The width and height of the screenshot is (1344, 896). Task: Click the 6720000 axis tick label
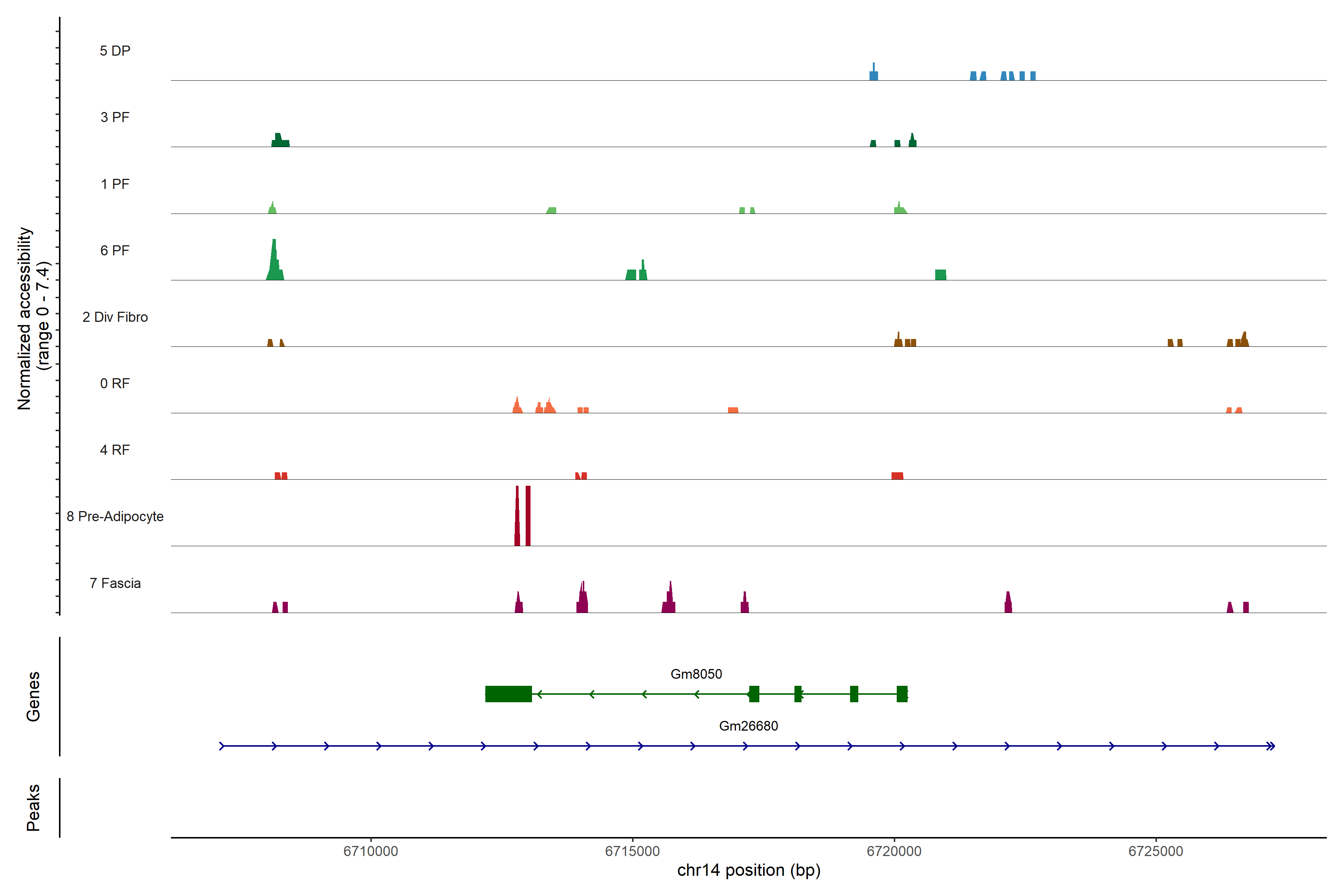pos(894,852)
